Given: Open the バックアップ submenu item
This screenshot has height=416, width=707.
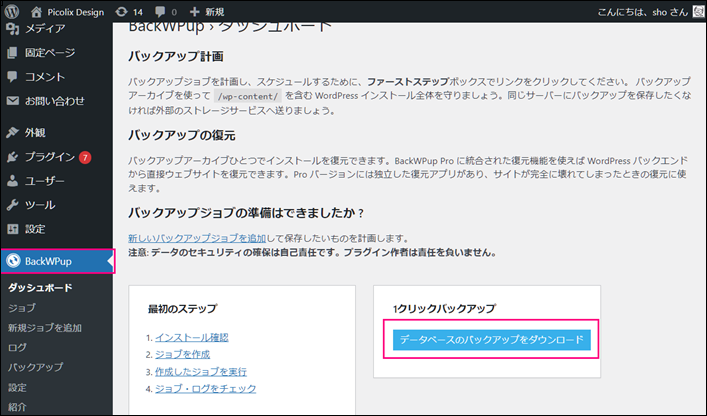Looking at the screenshot, I should pos(36,367).
